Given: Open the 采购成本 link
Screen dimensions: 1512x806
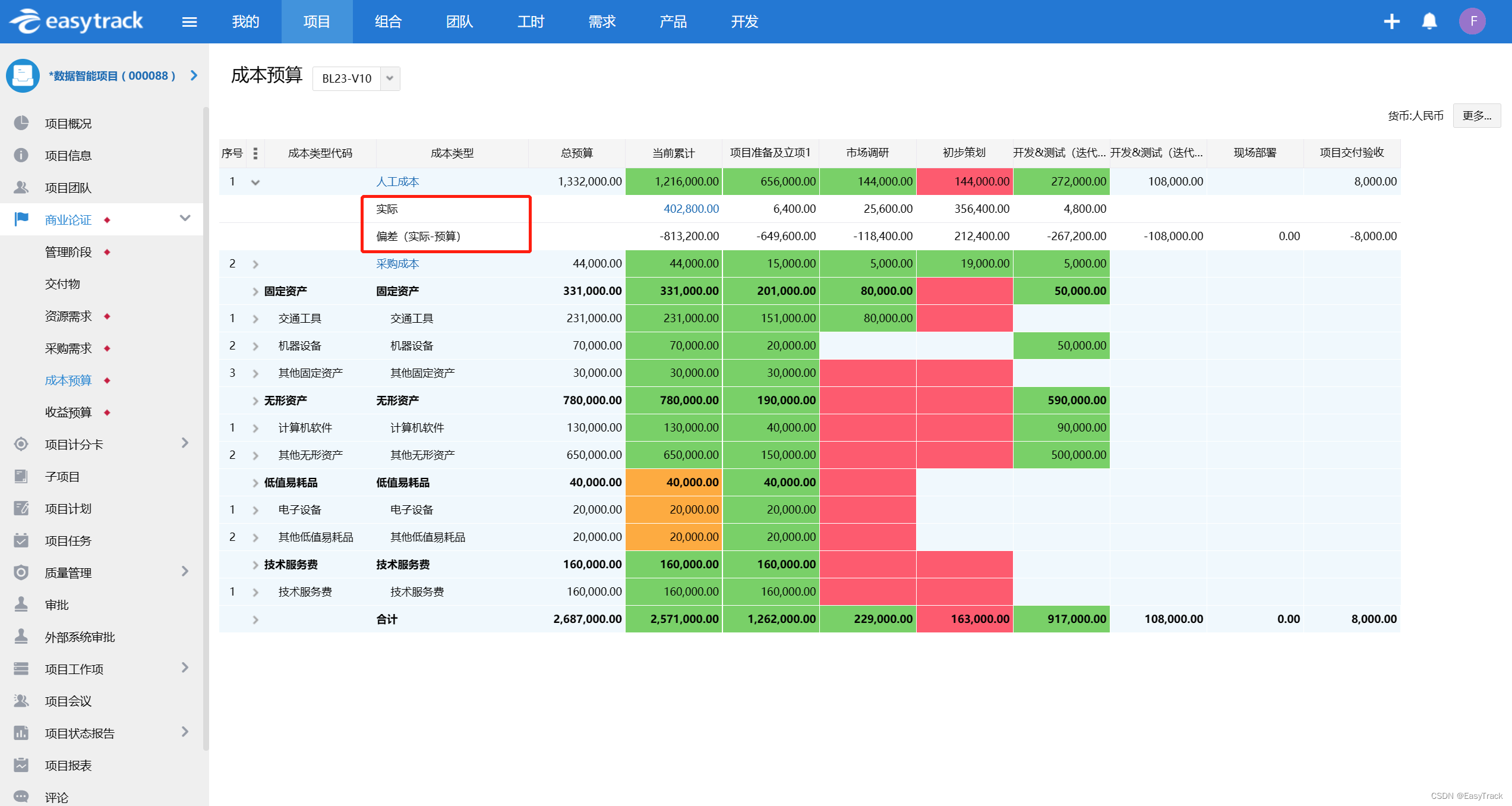Looking at the screenshot, I should click(x=397, y=264).
